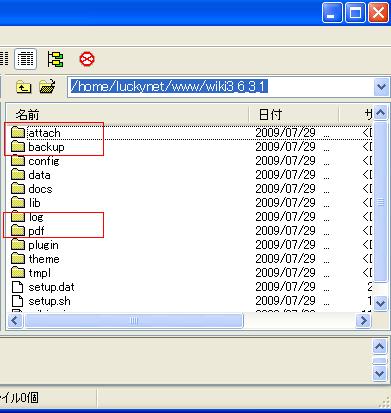The width and height of the screenshot is (391, 413).
Task: Open the change folder icon
Action: point(47,87)
